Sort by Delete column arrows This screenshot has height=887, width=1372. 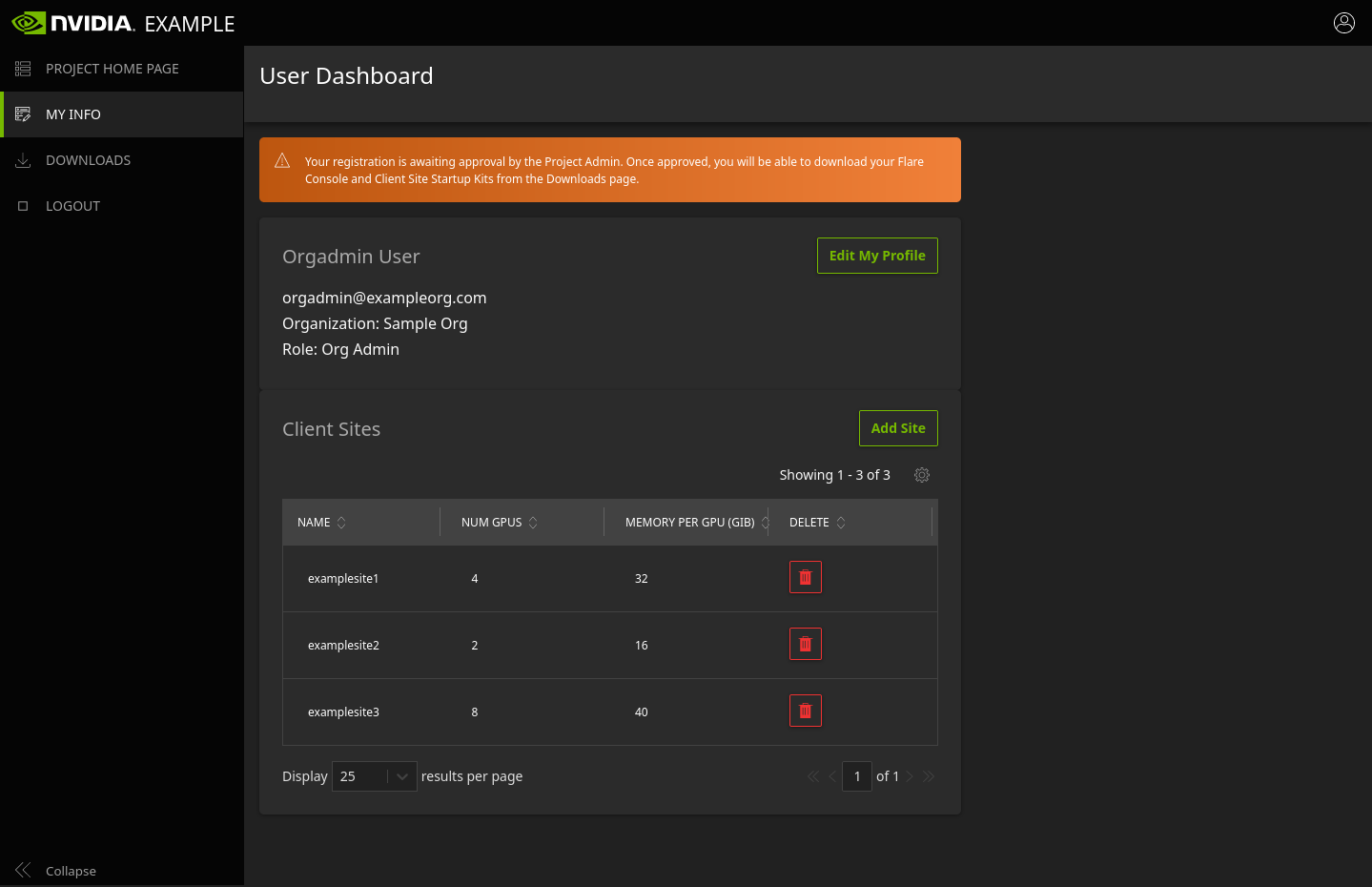tap(841, 523)
